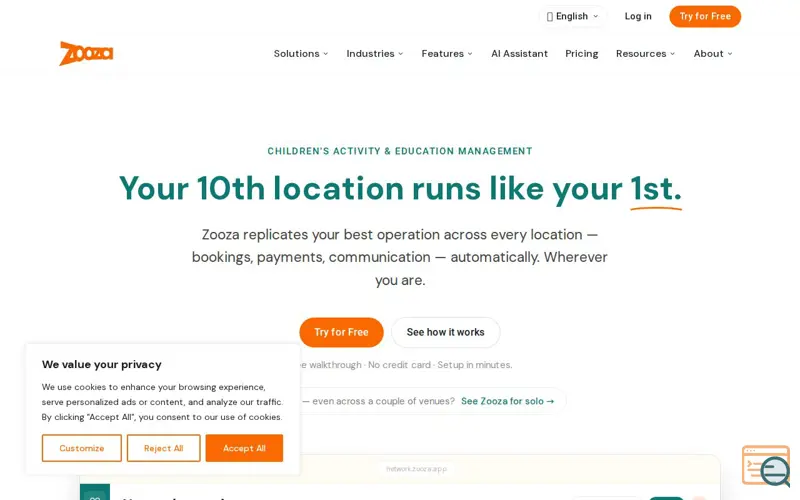Screen dimensions: 800x500
Task: Open the AI Assistant page
Action: tap(519, 54)
